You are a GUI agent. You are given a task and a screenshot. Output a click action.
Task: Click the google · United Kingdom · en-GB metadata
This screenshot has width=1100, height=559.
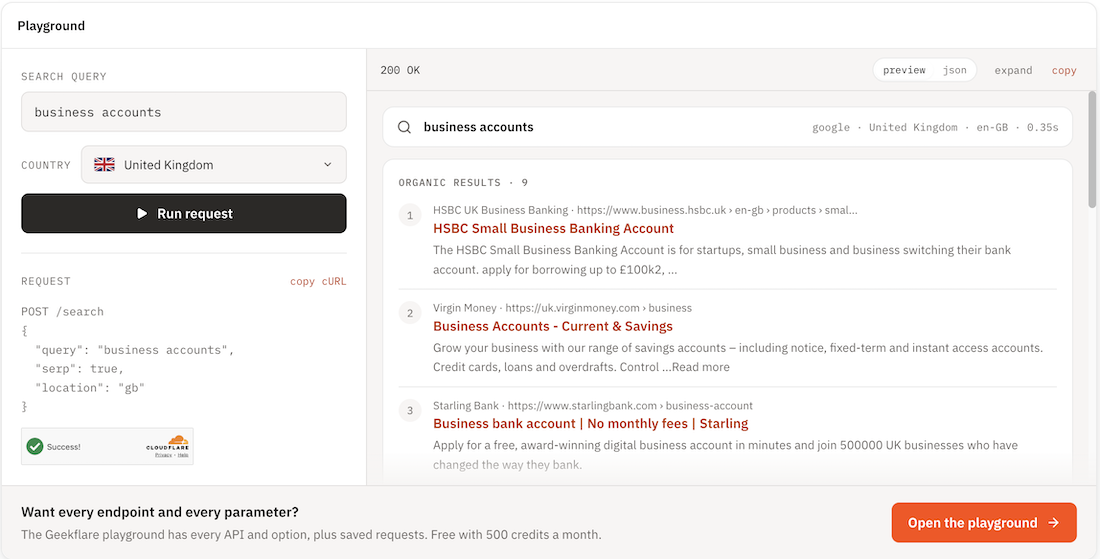935,127
